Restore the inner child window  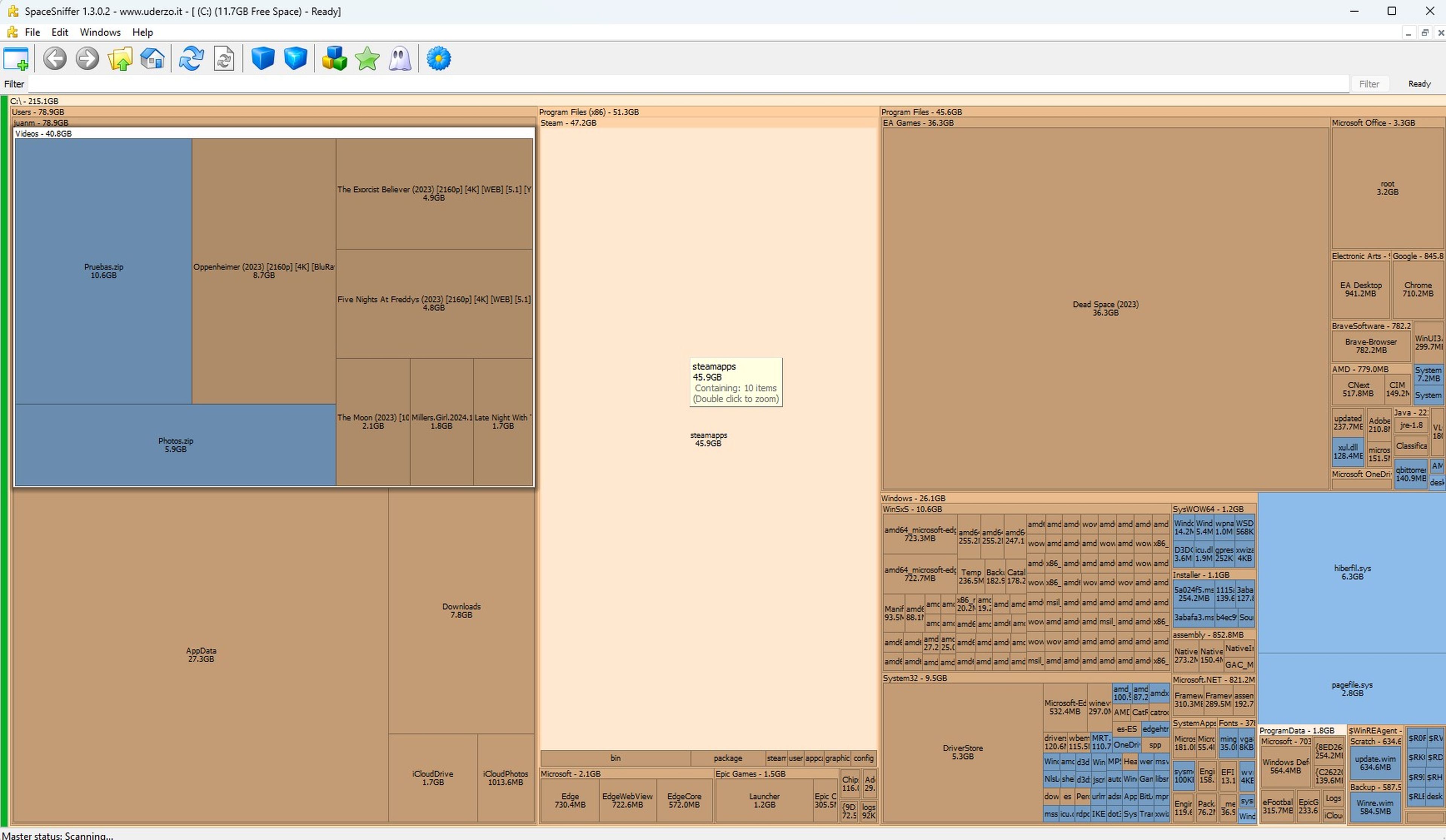pyautogui.click(x=1425, y=33)
